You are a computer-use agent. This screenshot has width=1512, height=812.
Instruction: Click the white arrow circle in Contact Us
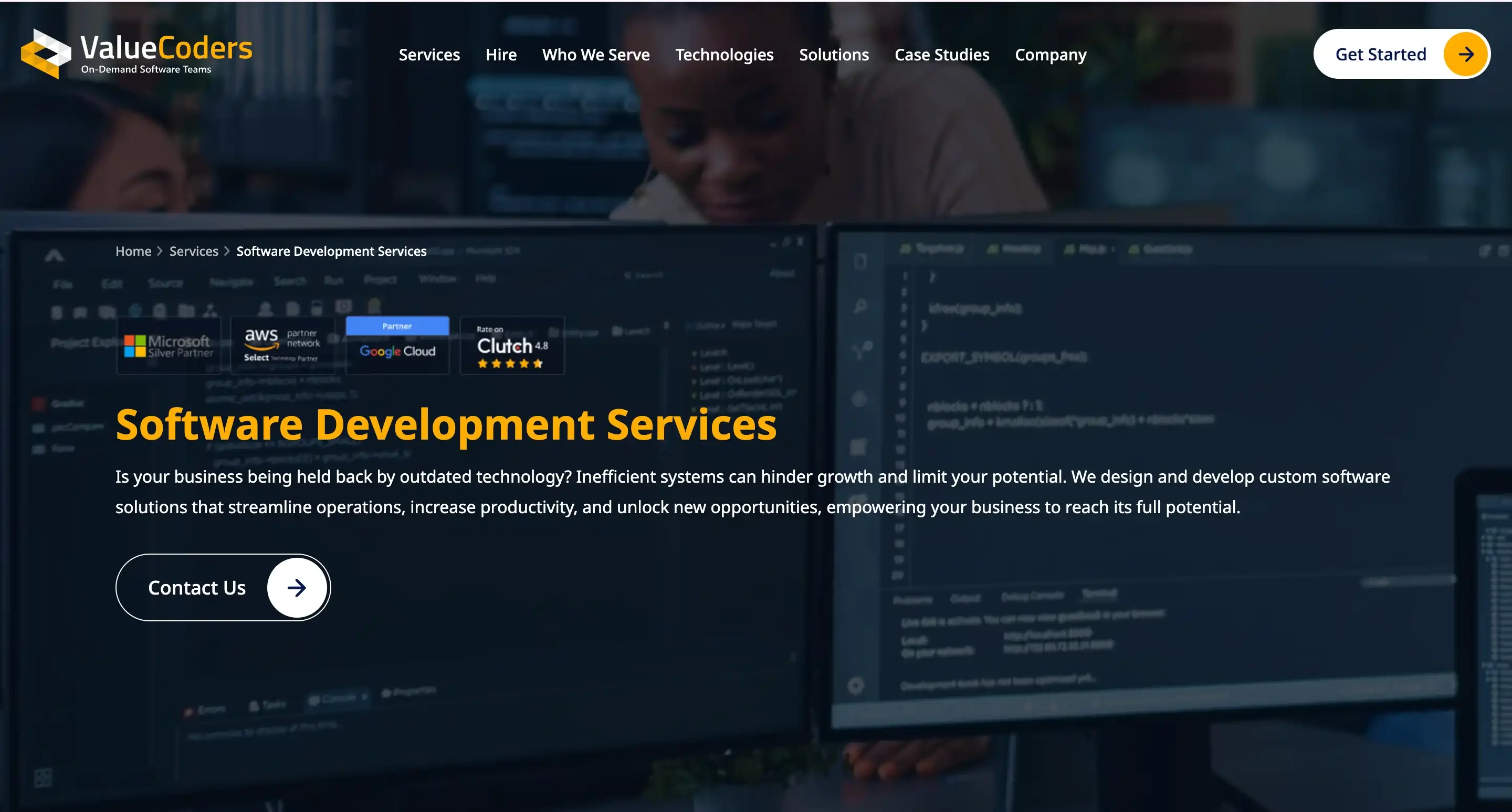pos(297,587)
